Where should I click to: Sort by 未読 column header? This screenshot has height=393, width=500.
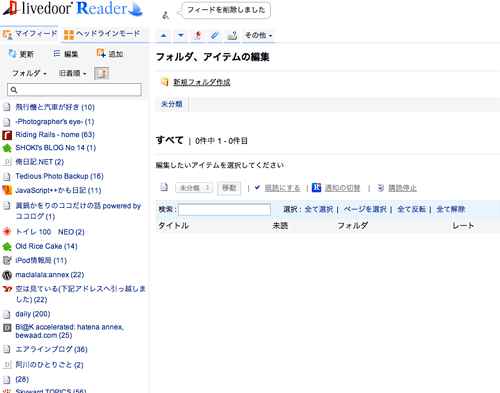pos(280,226)
